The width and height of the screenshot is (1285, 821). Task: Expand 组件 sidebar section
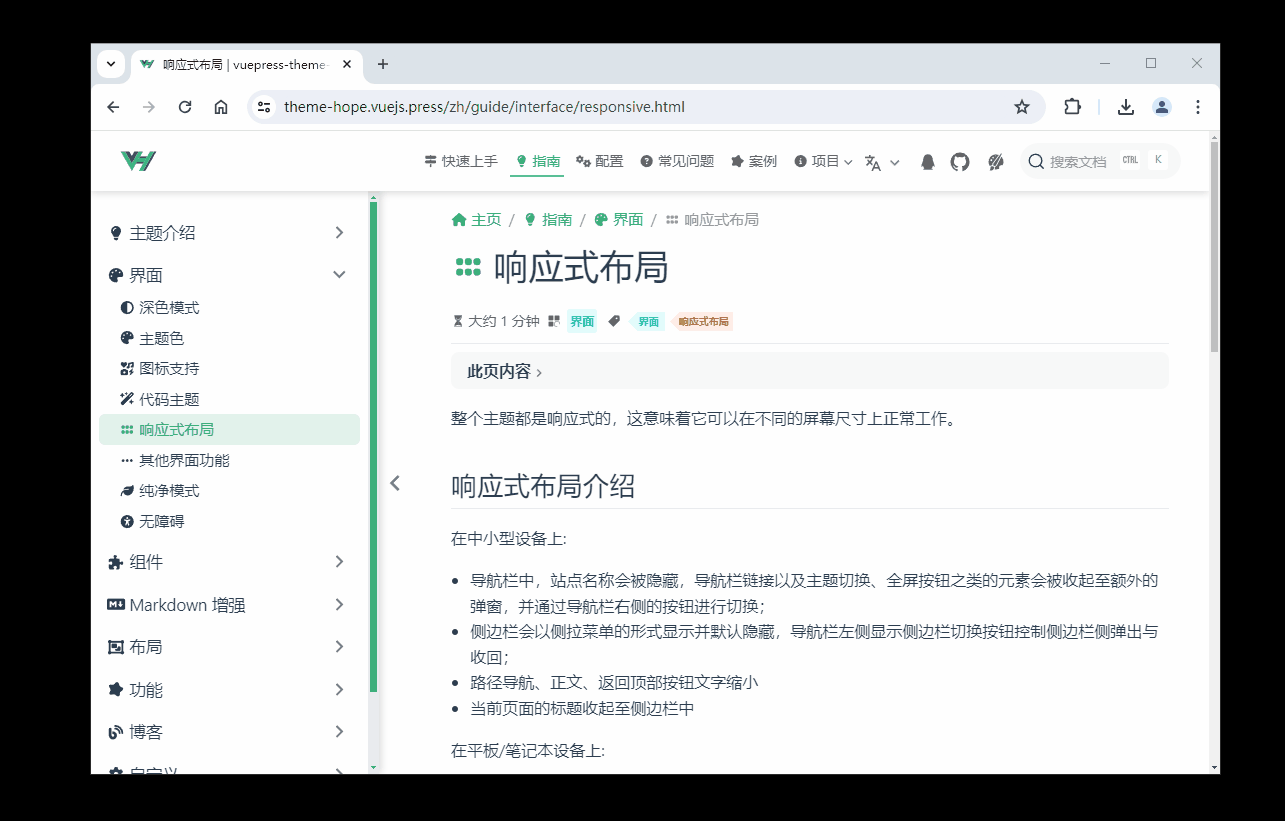click(x=228, y=562)
